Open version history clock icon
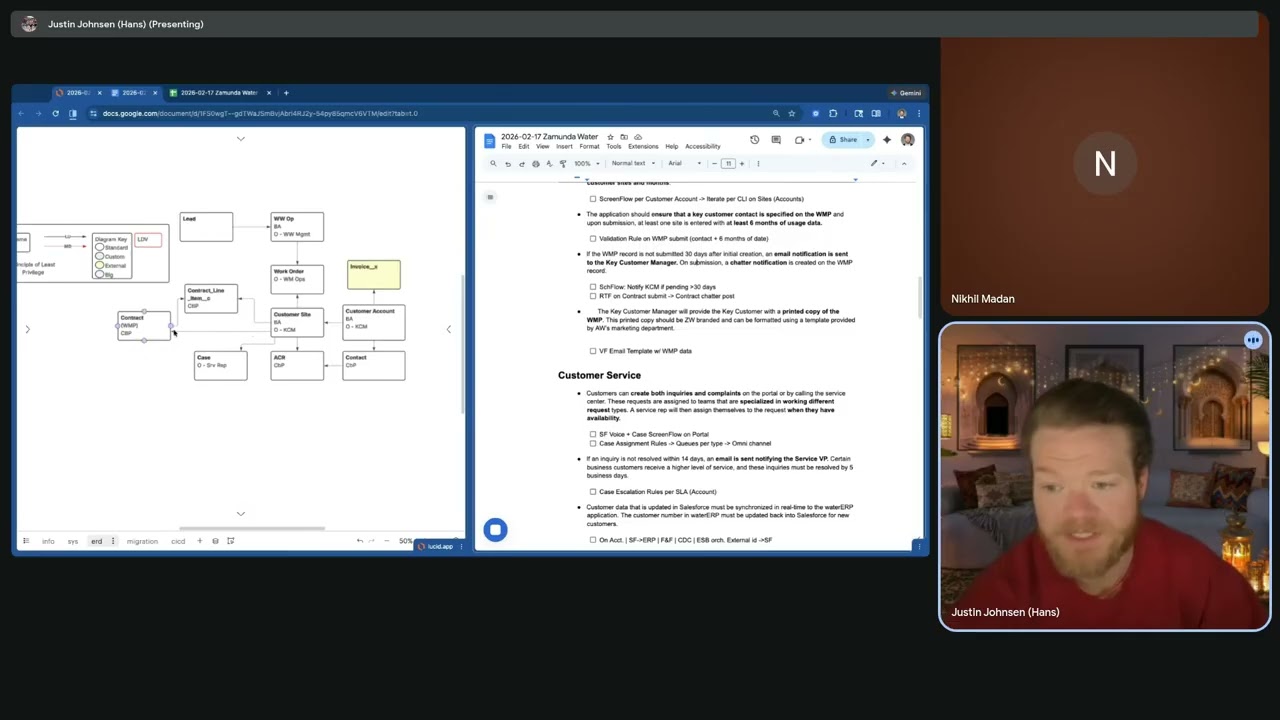 click(754, 140)
